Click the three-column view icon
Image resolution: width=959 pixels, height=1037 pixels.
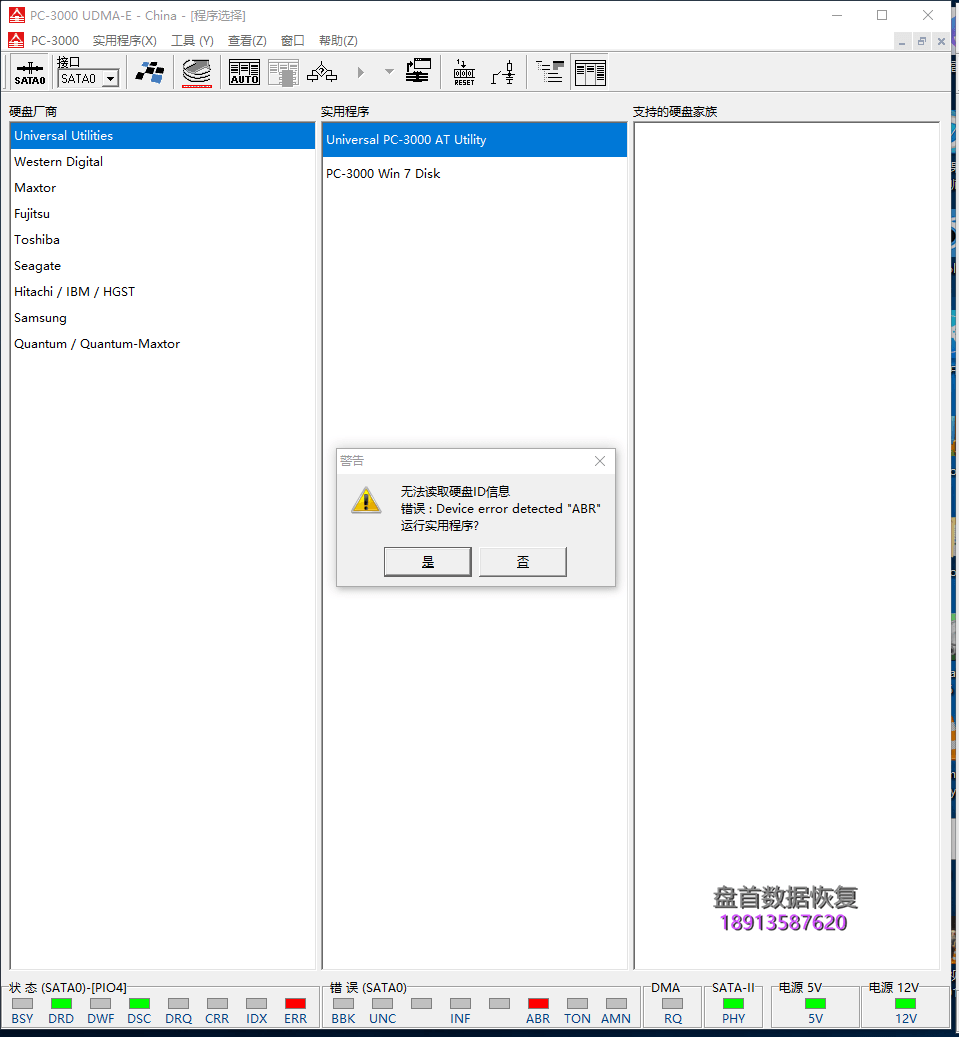click(590, 72)
